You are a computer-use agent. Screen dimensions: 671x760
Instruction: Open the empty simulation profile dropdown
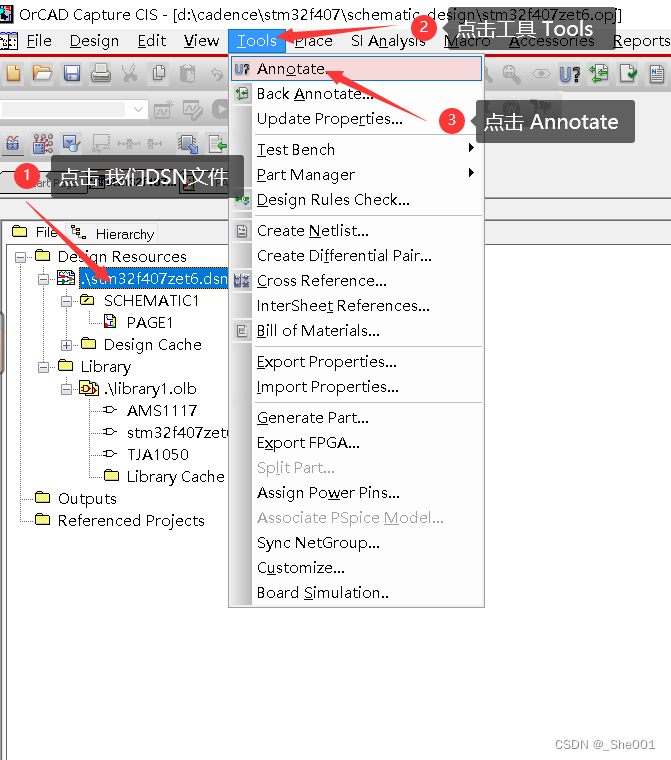[138, 110]
